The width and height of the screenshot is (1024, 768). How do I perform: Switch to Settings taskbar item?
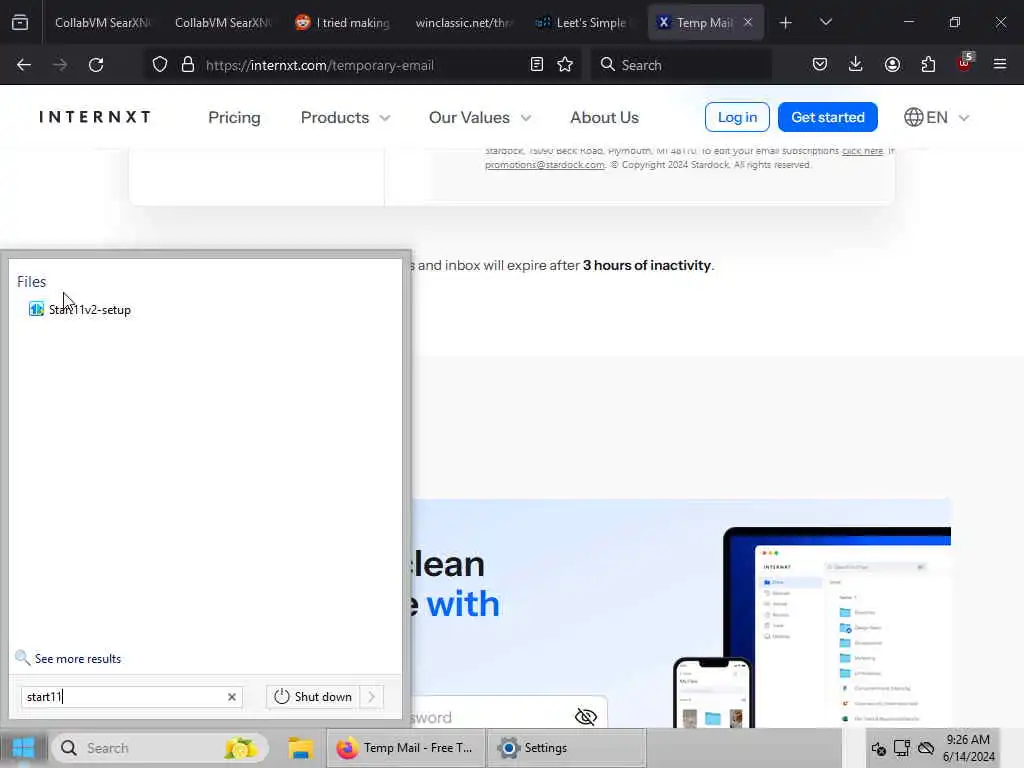(566, 748)
